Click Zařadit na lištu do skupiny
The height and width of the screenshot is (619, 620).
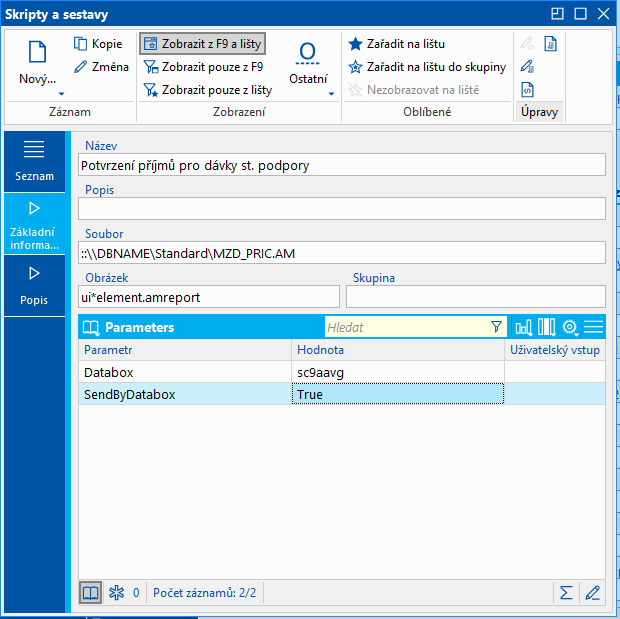(x=427, y=67)
